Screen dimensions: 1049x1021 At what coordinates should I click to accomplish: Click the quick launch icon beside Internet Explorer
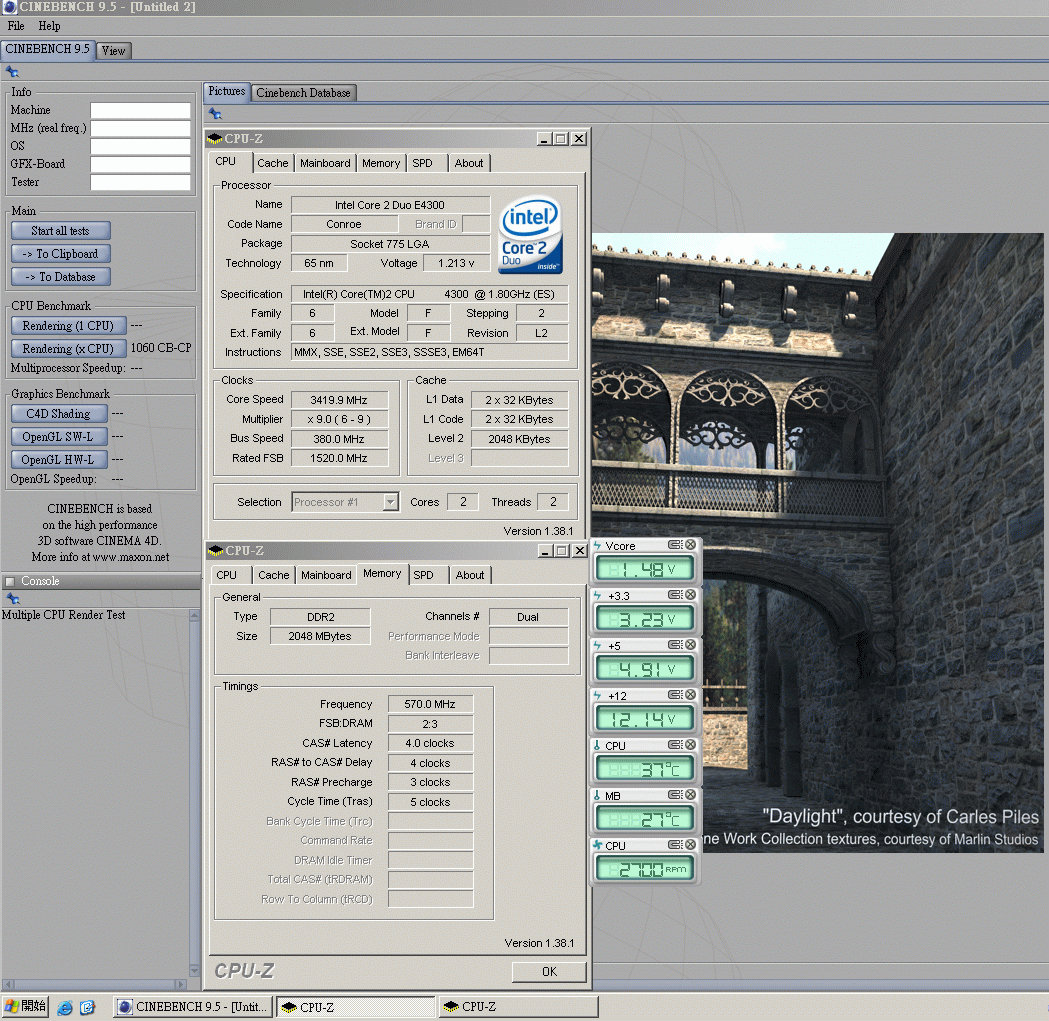pos(87,1007)
